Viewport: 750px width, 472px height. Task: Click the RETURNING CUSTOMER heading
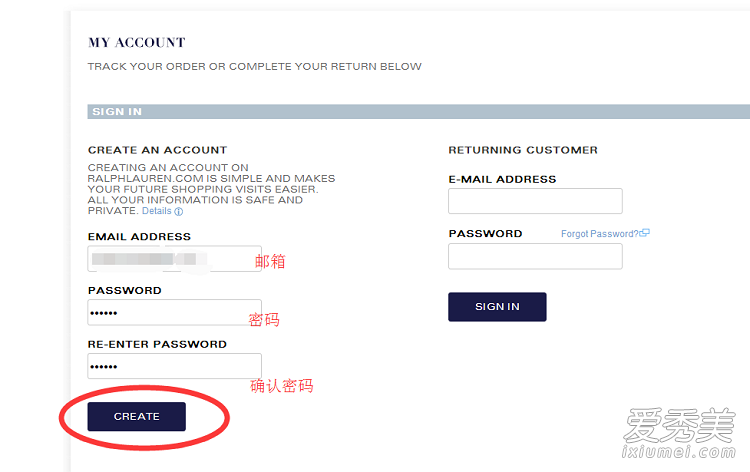pyautogui.click(x=522, y=150)
